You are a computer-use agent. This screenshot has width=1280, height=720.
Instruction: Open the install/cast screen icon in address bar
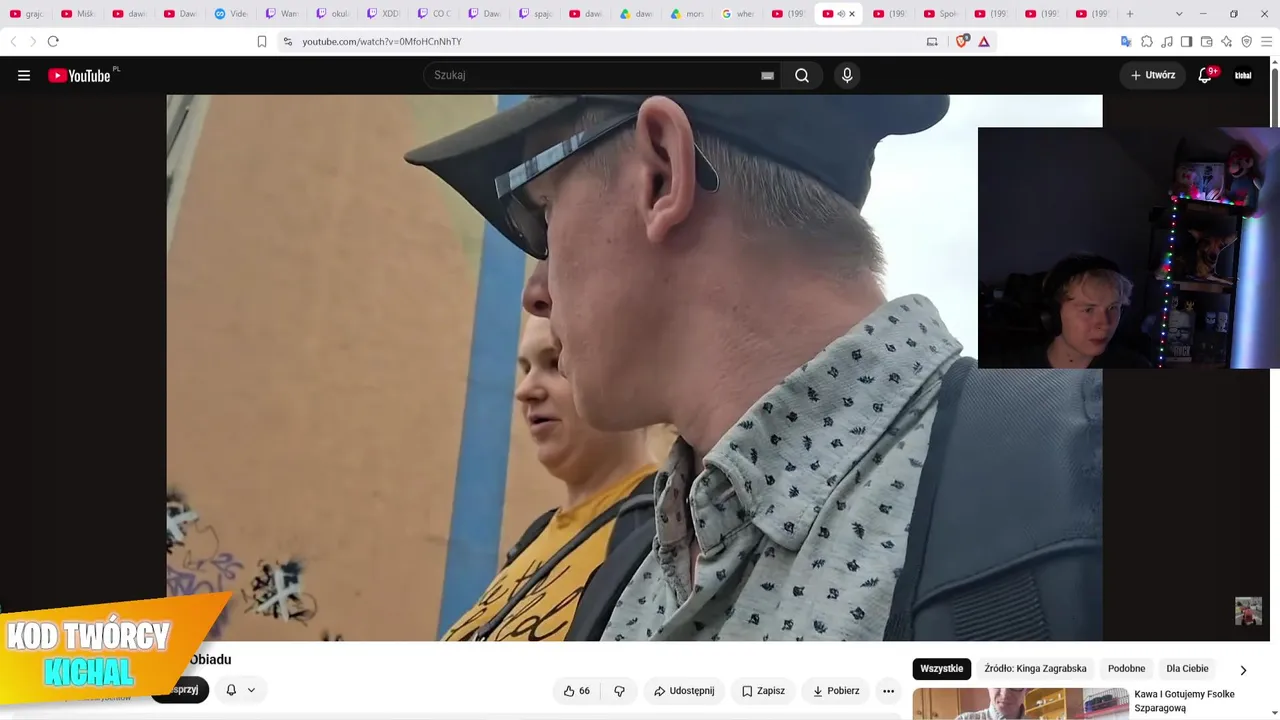tap(932, 41)
